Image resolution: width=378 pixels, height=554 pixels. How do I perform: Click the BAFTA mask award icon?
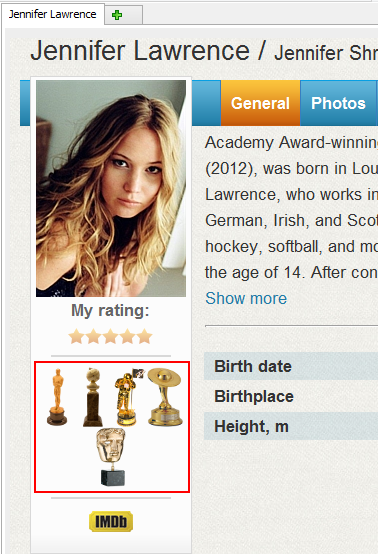pos(111,457)
